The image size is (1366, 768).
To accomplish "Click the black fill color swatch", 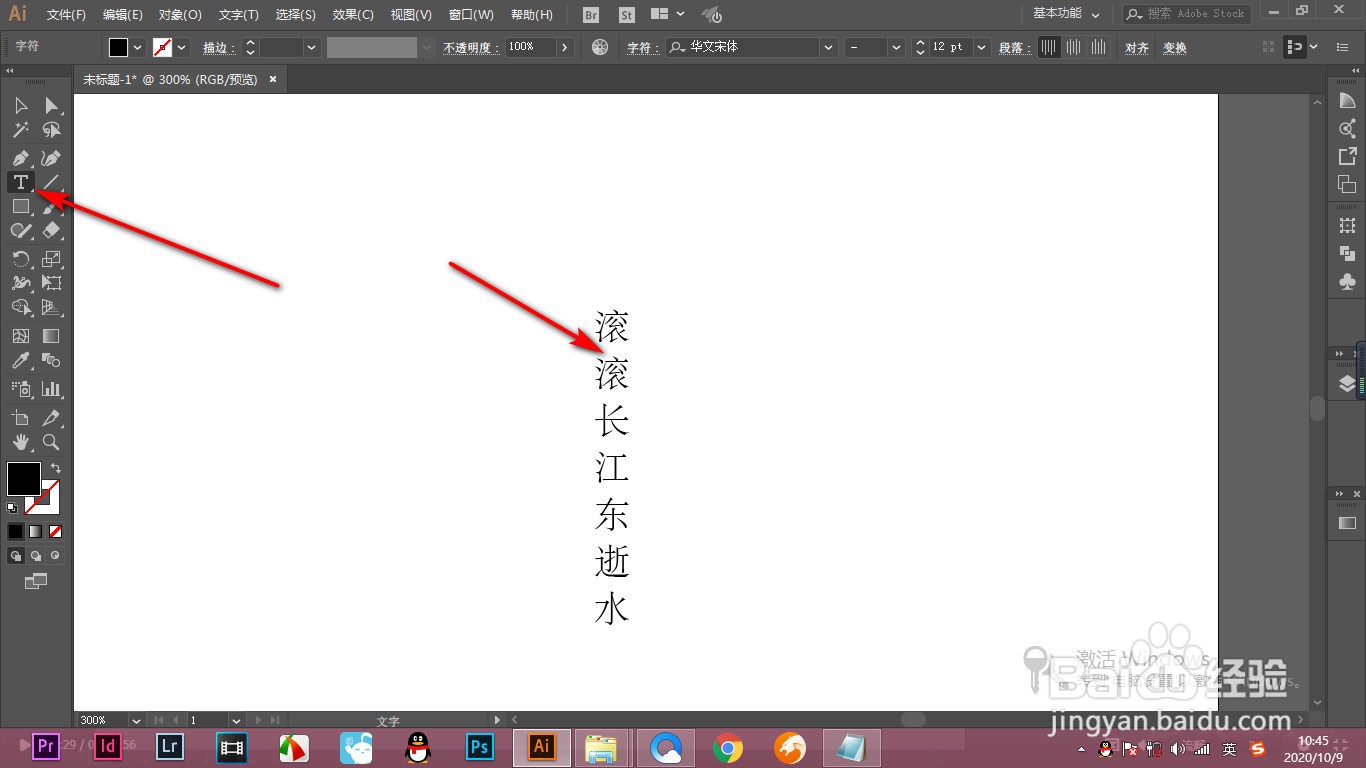I will (23, 480).
